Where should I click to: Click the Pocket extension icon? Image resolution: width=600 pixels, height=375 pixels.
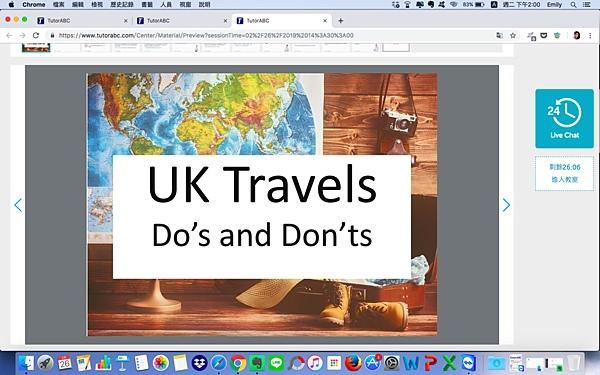pyautogui.click(x=543, y=35)
